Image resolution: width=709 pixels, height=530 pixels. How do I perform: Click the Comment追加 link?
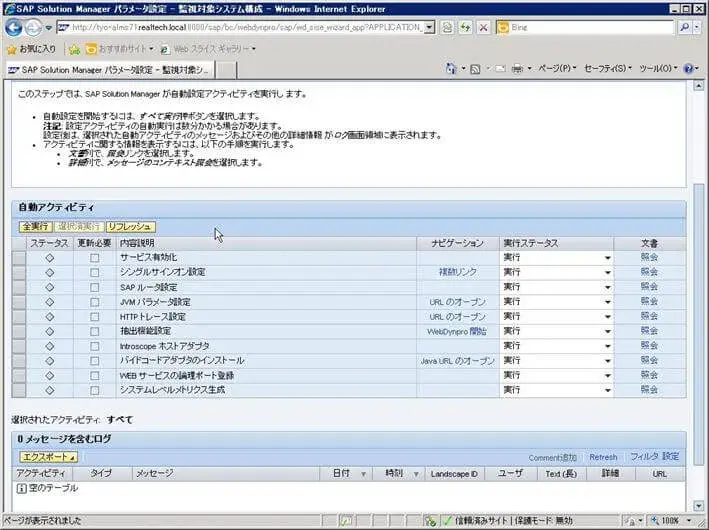[x=553, y=458]
